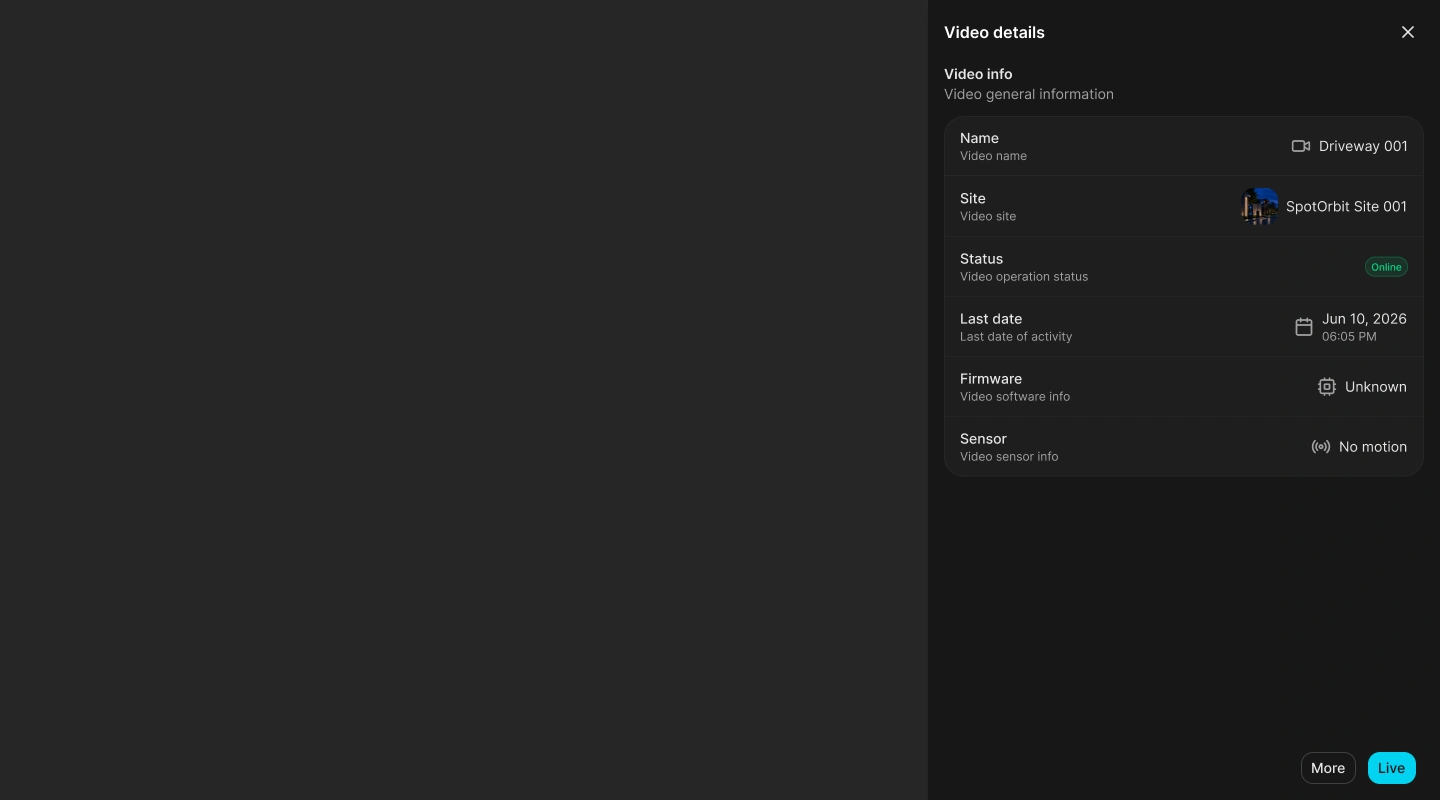This screenshot has width=1440, height=800.
Task: Click the Site row label
Action: tap(973, 198)
